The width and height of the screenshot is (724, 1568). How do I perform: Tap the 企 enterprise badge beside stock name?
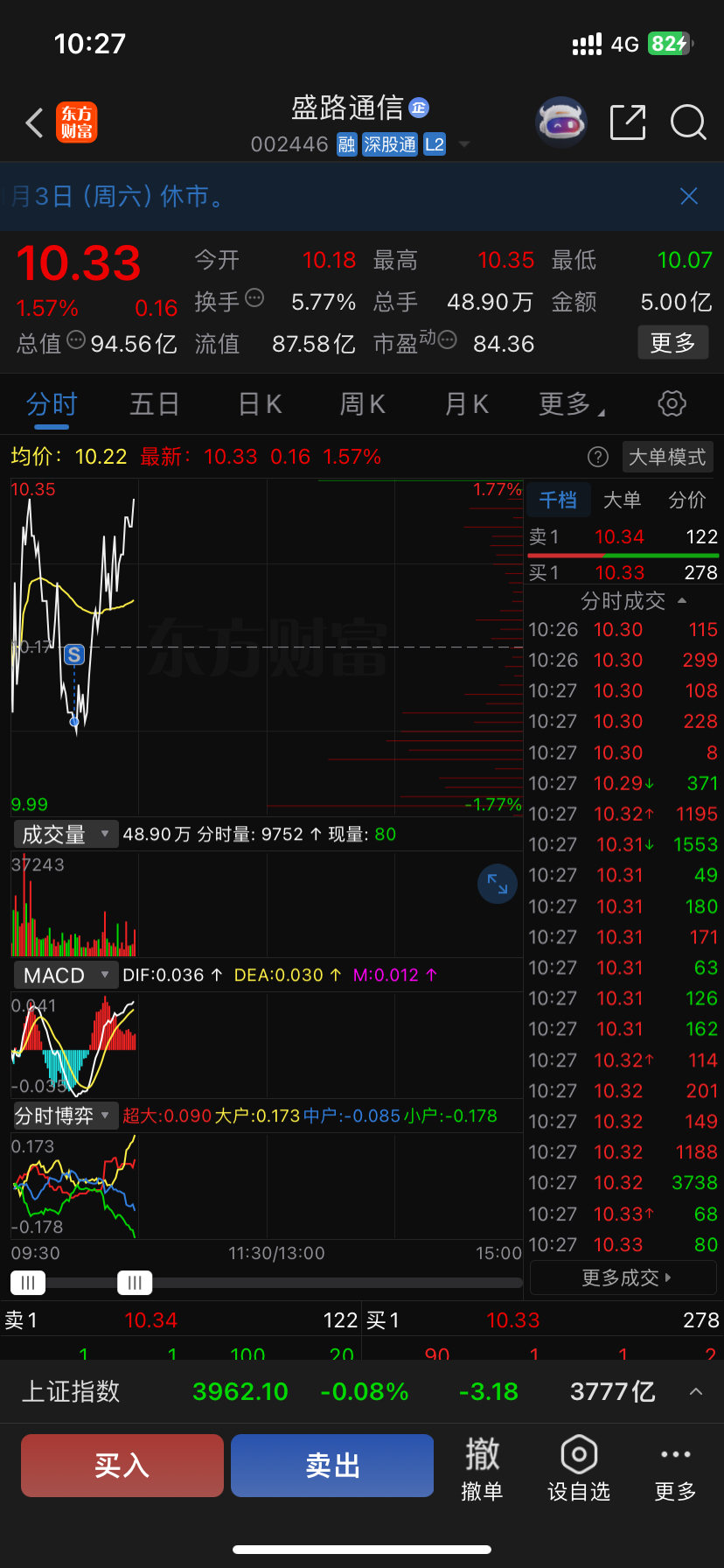419,108
